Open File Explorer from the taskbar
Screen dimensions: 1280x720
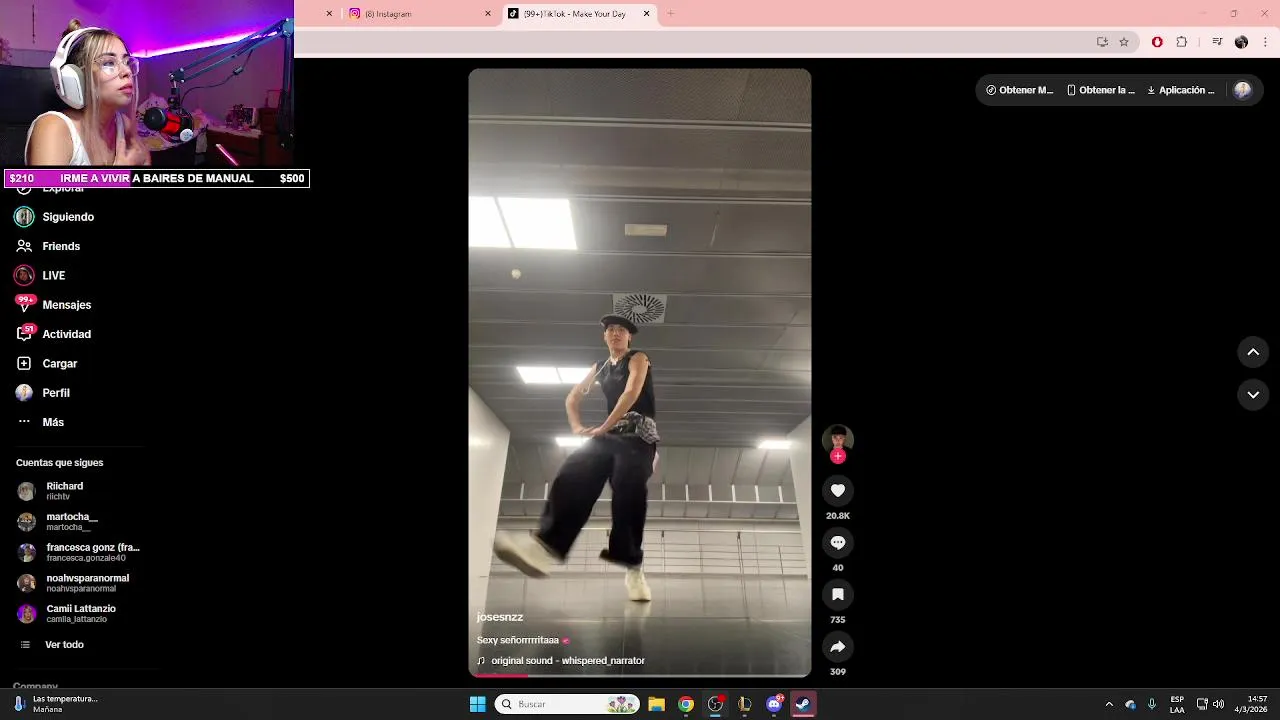pos(656,704)
